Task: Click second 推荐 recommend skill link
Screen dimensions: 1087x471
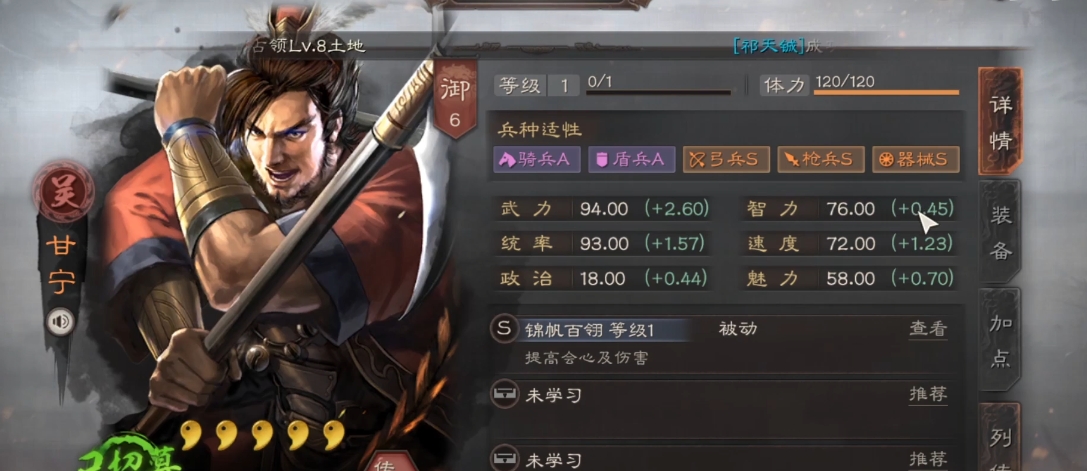Action: coord(928,459)
